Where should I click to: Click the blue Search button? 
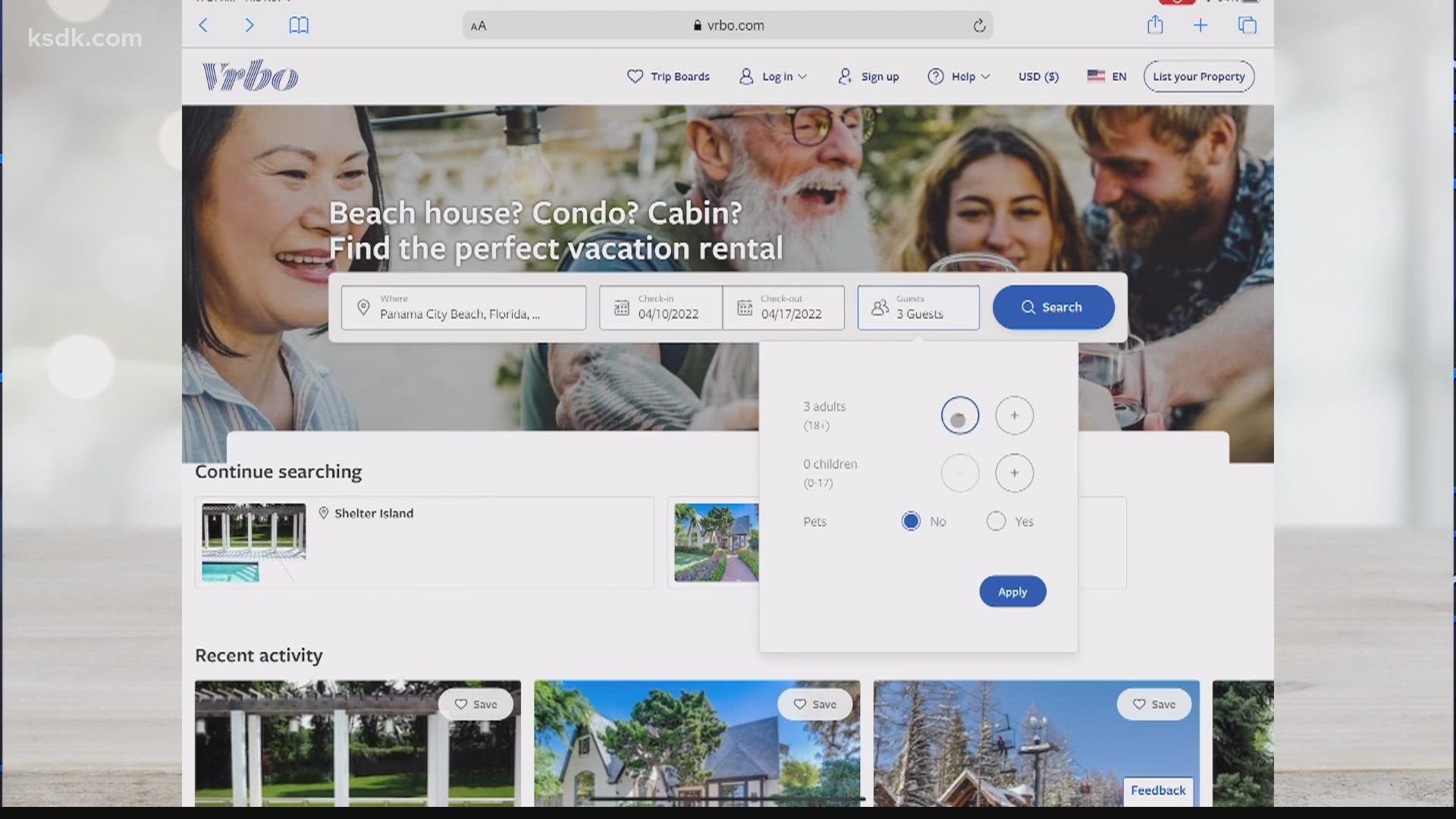tap(1053, 307)
